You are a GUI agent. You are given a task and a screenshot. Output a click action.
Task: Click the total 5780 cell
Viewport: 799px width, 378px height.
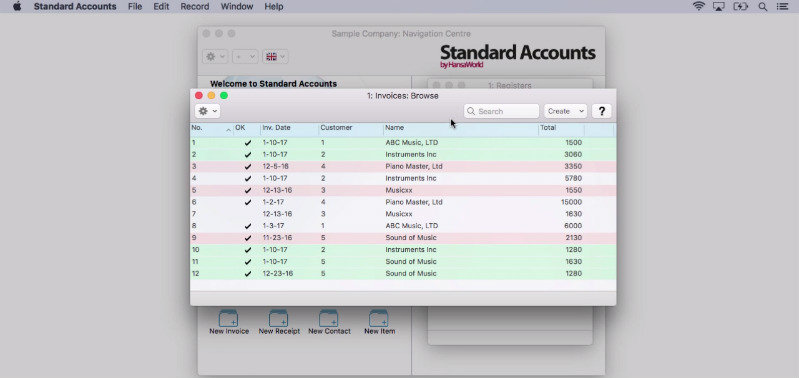573,178
